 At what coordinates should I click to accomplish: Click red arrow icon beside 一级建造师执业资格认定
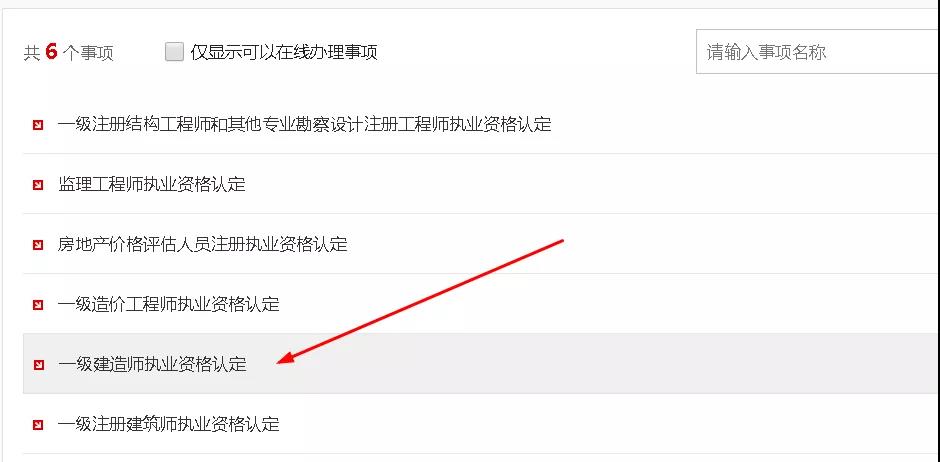click(x=38, y=364)
